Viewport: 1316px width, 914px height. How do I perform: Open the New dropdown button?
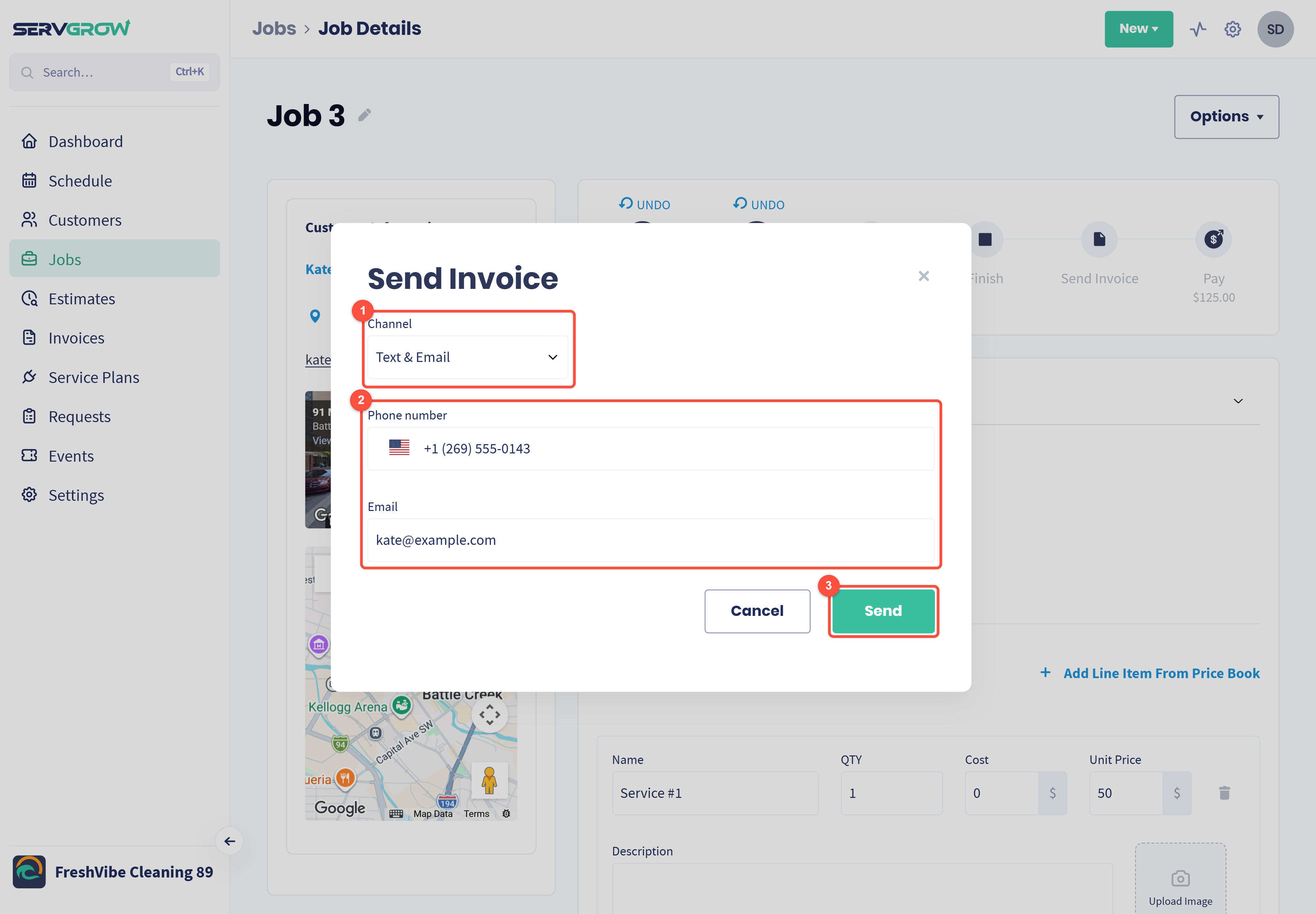(x=1138, y=29)
